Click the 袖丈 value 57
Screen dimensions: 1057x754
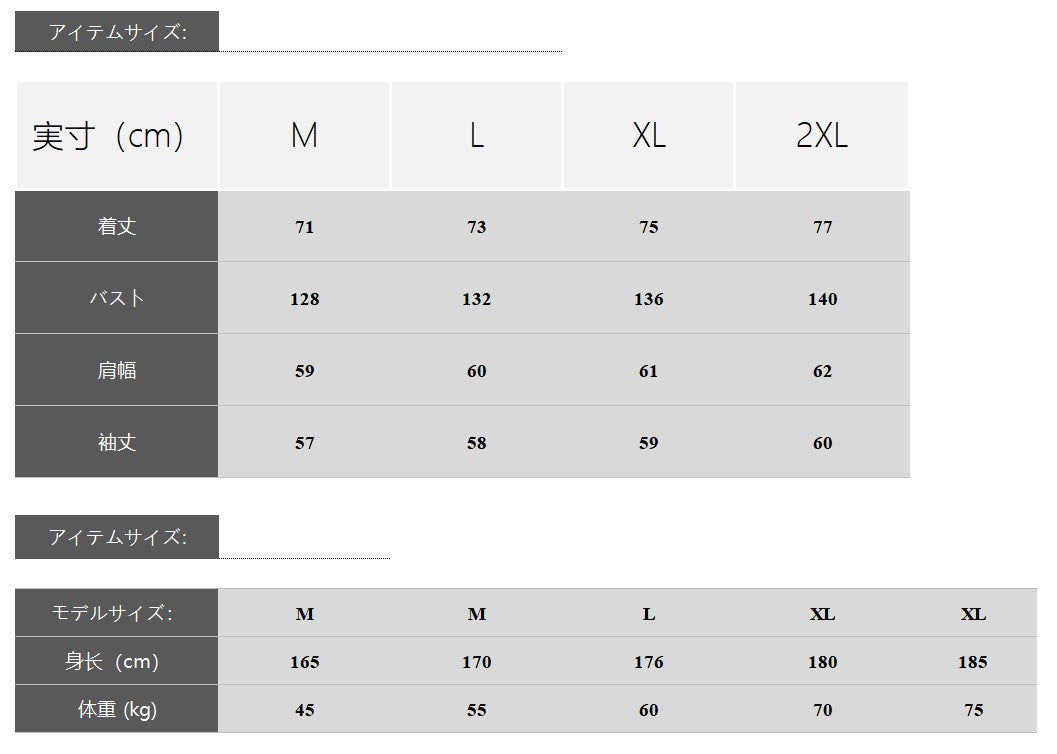tap(305, 443)
